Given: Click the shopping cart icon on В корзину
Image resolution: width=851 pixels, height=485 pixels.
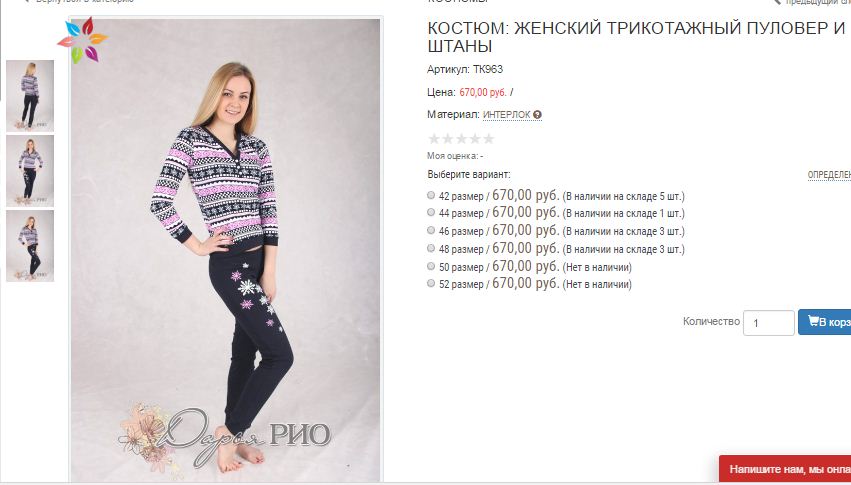Looking at the screenshot, I should click(813, 321).
